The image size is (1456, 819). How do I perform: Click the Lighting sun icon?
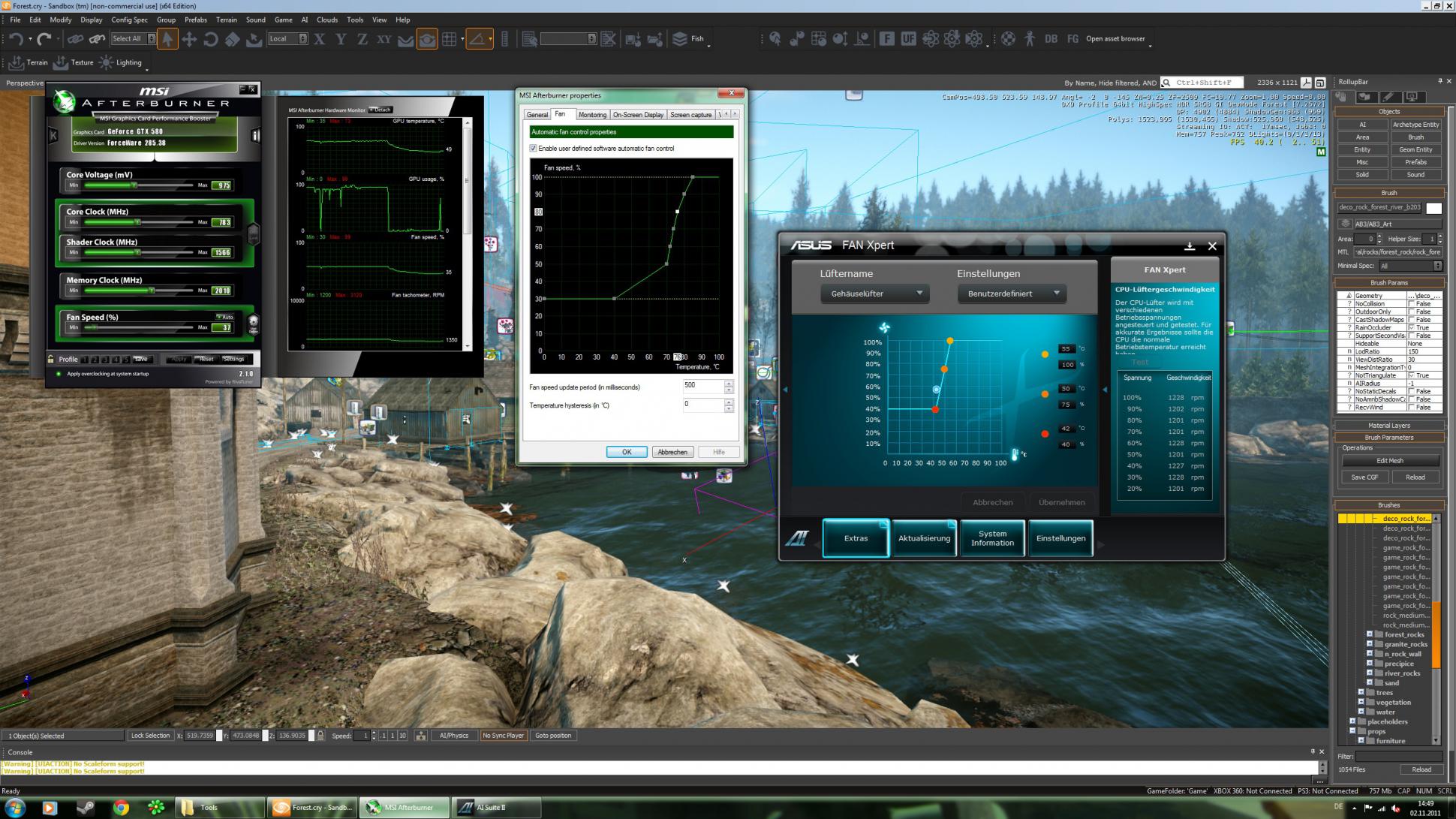pos(106,63)
